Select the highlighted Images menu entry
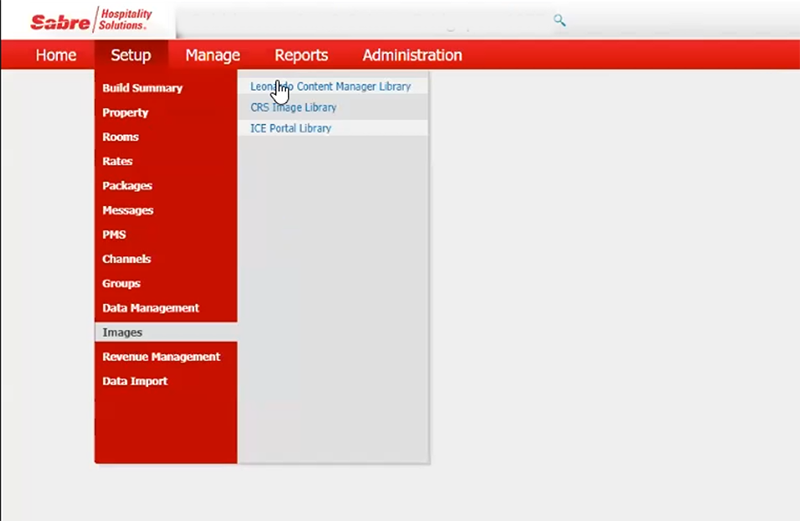This screenshot has width=800, height=521. click(x=166, y=332)
